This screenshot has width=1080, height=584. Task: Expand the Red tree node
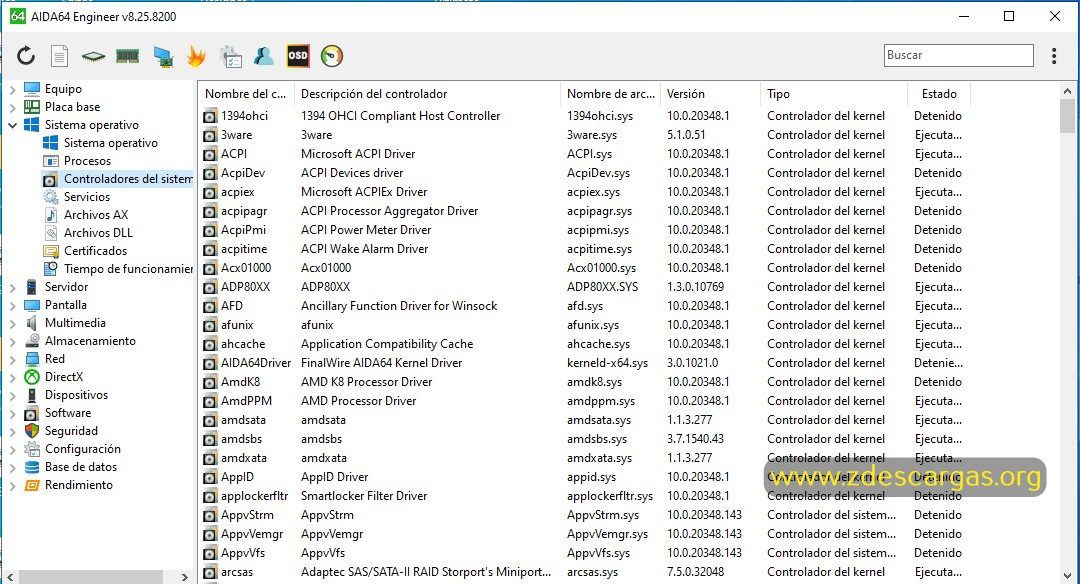[12, 359]
